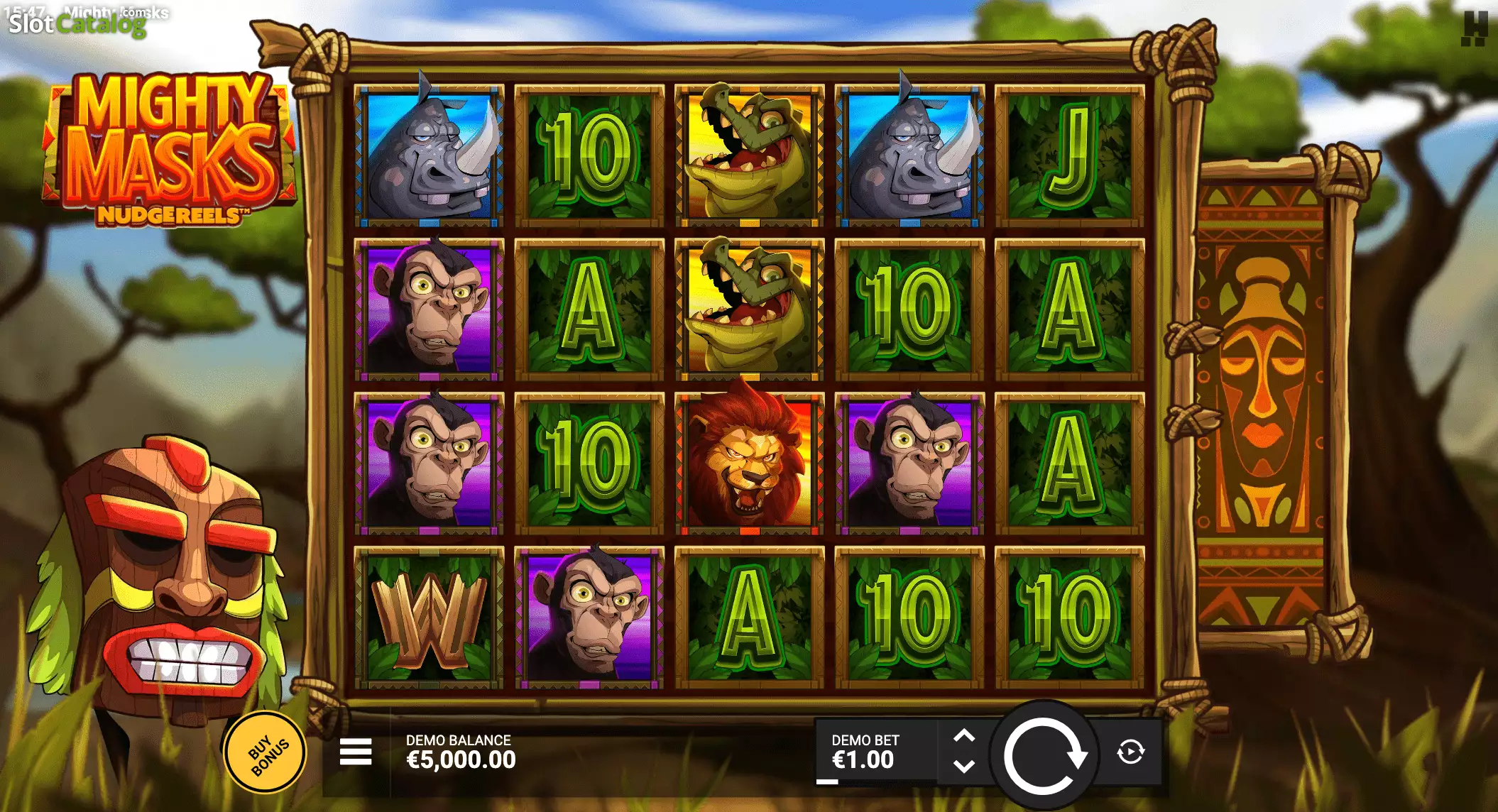
Task: Click the Hacksaw H logo in corner
Action: (x=1473, y=29)
